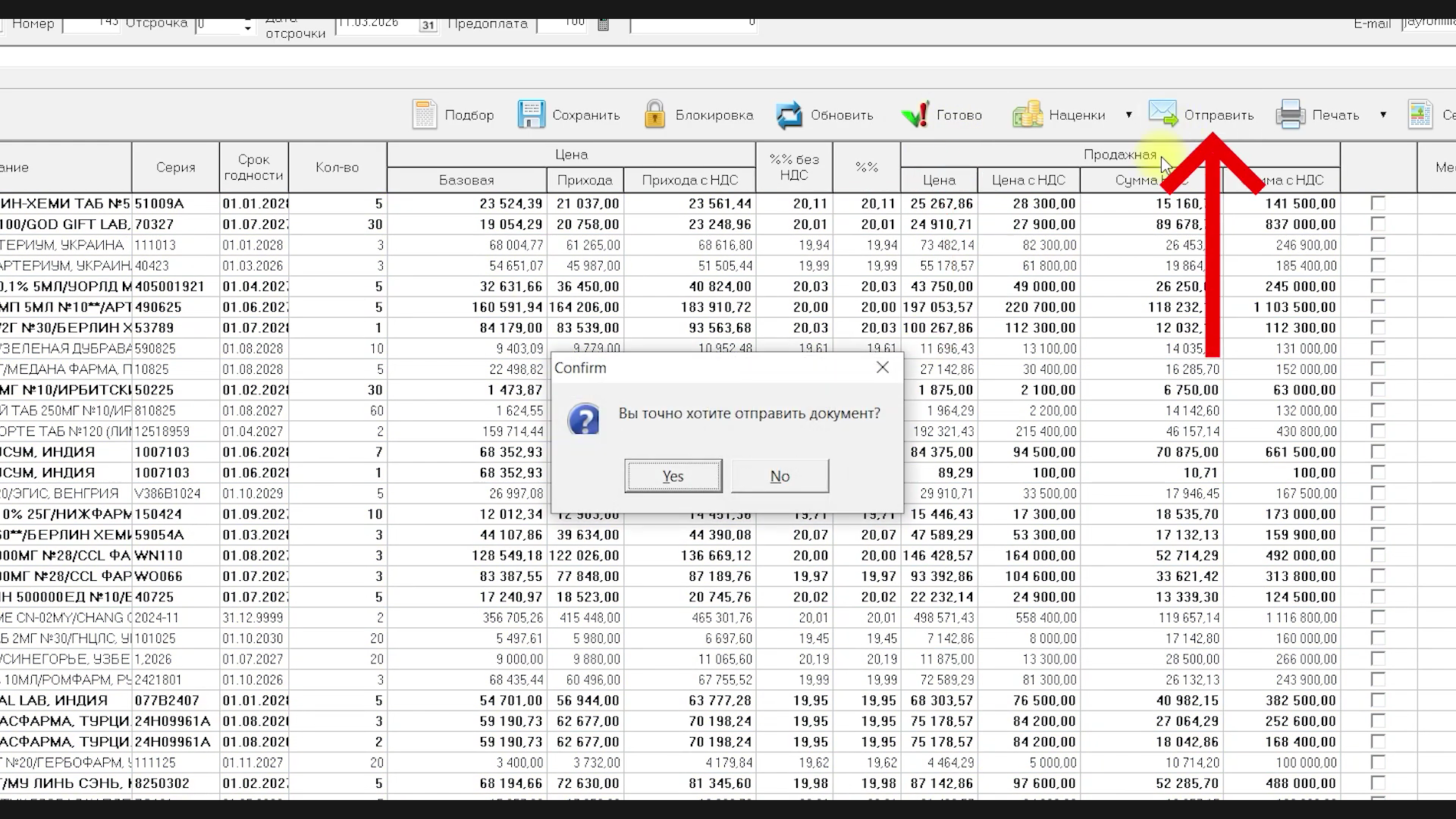Tick the checkbox in row with series 077B2407
The width and height of the screenshot is (1456, 819).
click(x=1378, y=700)
